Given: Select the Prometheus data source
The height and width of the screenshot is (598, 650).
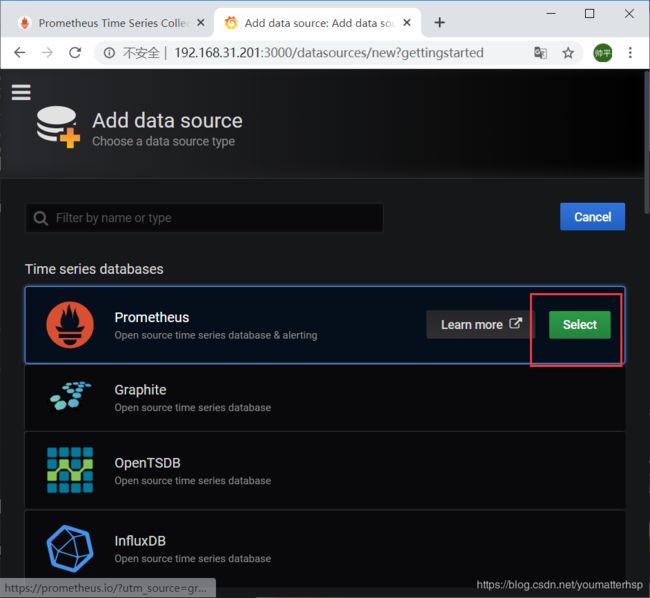Looking at the screenshot, I should point(580,324).
